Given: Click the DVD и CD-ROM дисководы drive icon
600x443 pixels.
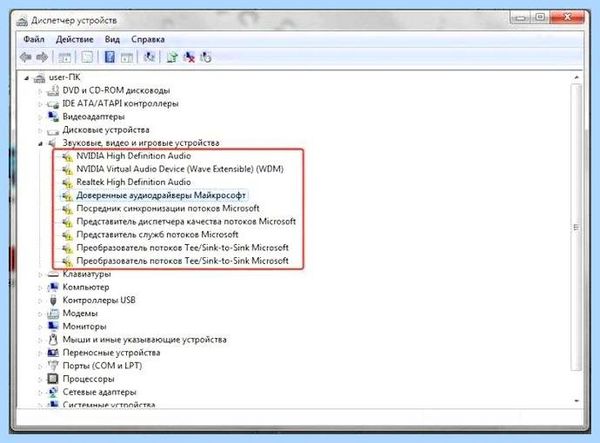Looking at the screenshot, I should click(53, 91).
